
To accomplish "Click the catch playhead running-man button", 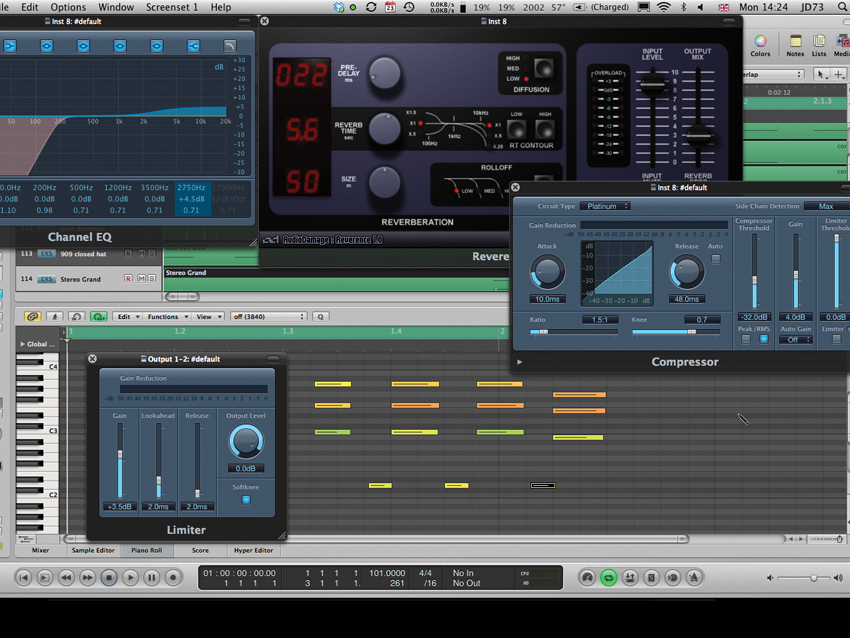I will click(55, 317).
